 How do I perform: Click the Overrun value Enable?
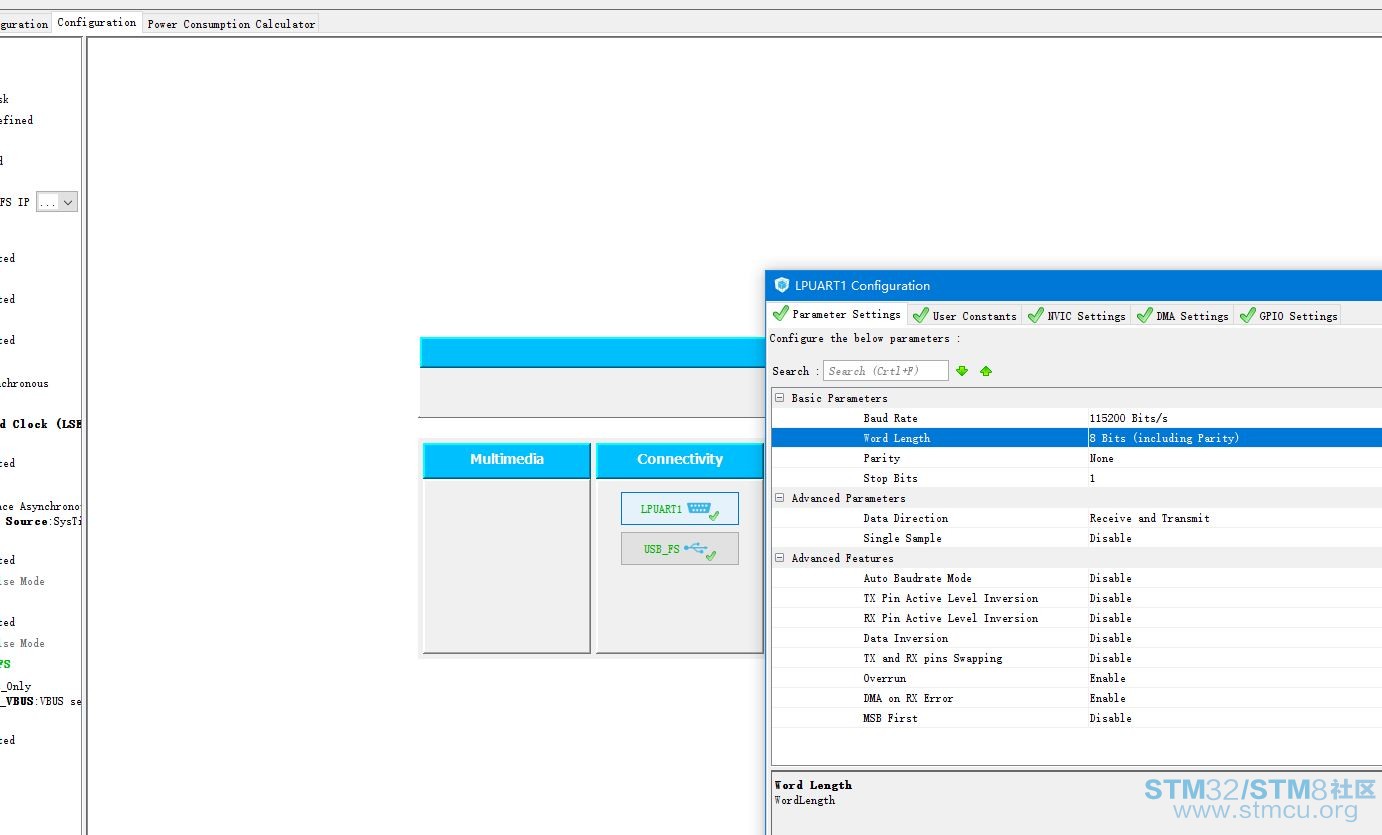pyautogui.click(x=1107, y=678)
